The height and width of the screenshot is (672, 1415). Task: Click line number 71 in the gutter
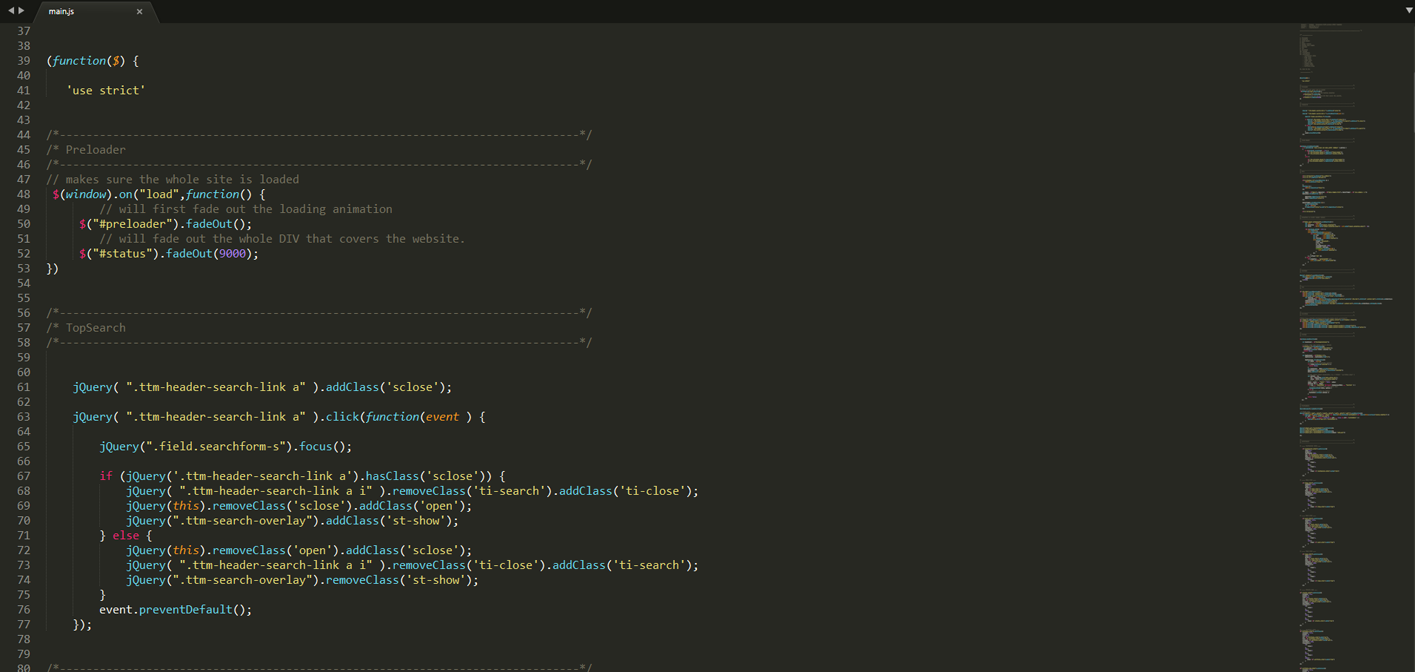(x=23, y=535)
